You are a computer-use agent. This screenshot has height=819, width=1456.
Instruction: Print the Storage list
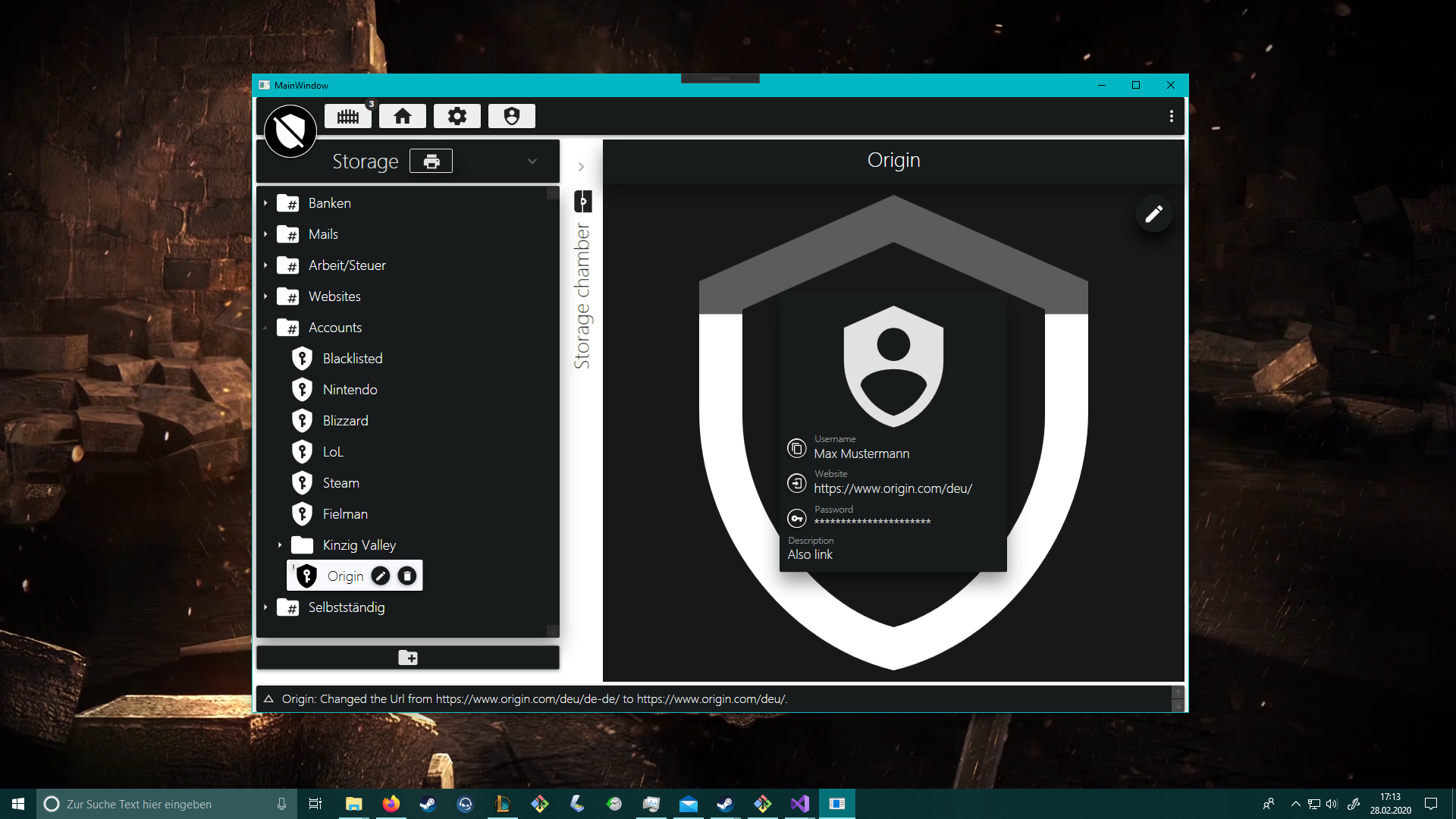pyautogui.click(x=431, y=161)
